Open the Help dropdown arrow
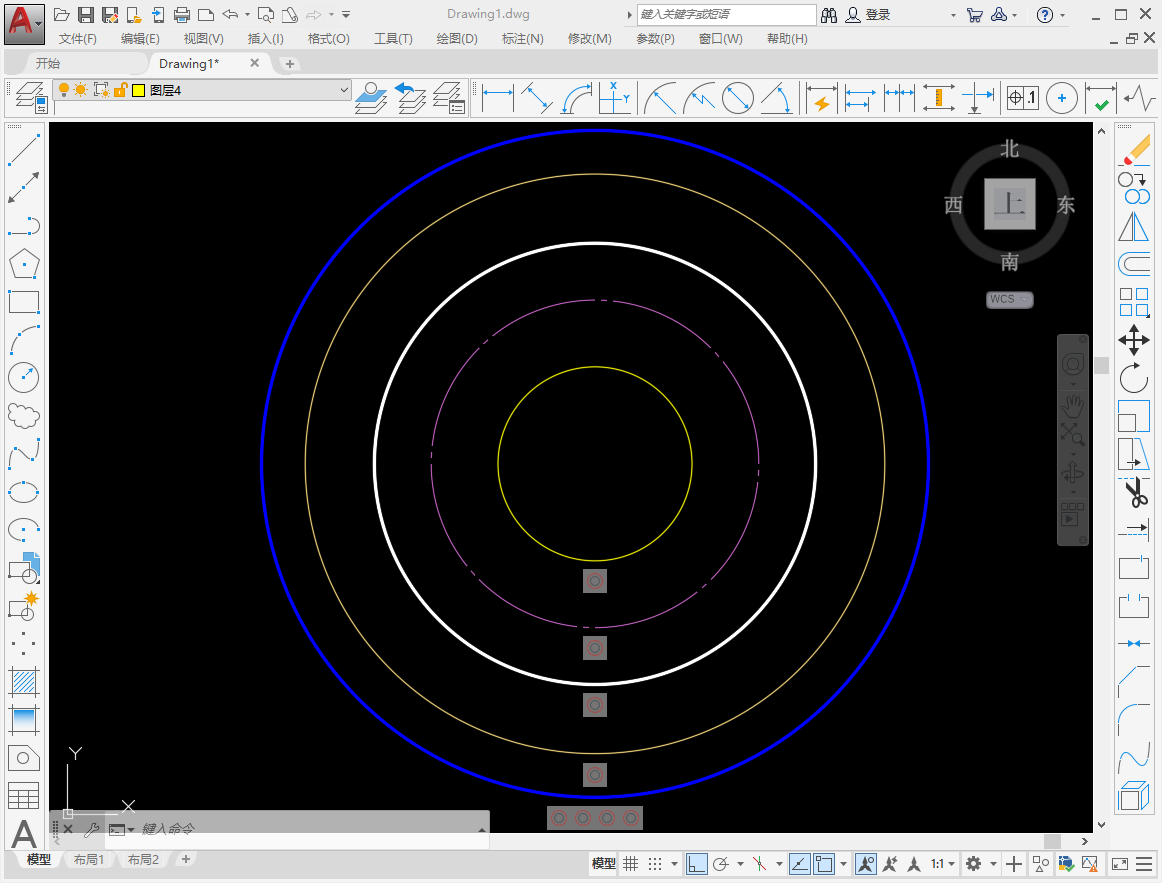 pos(1062,15)
